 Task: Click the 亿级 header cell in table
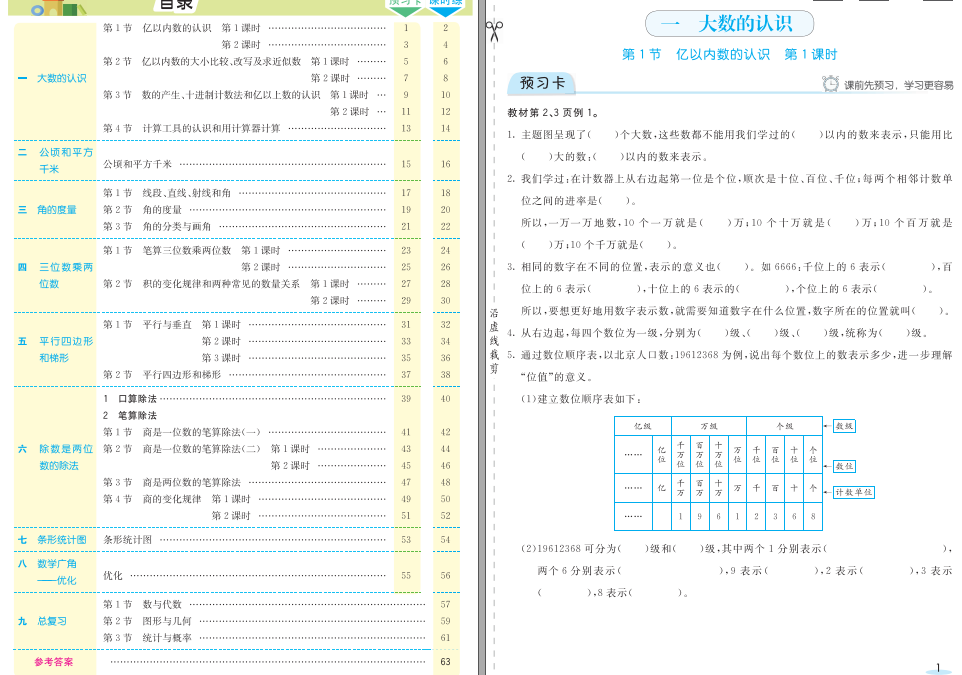point(642,426)
